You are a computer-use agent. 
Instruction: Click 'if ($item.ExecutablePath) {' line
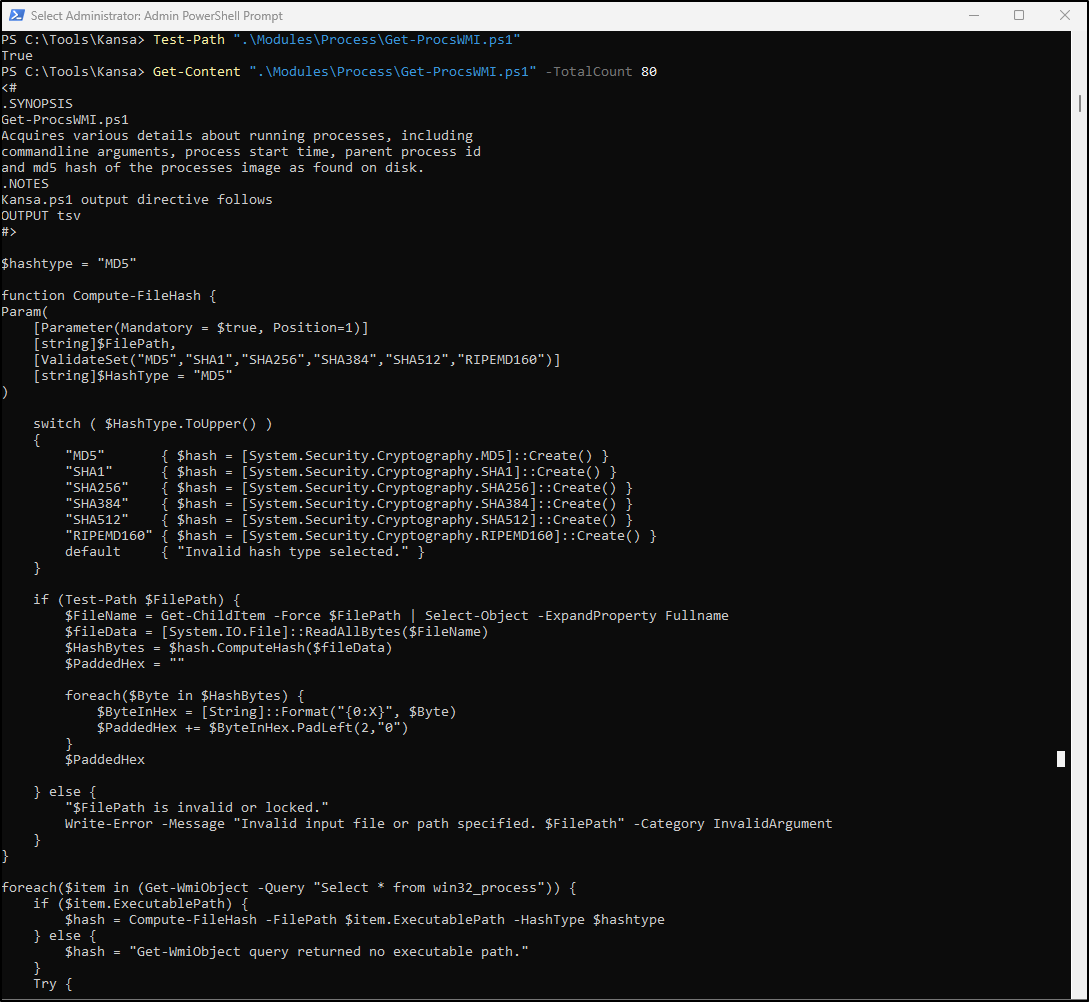(141, 903)
